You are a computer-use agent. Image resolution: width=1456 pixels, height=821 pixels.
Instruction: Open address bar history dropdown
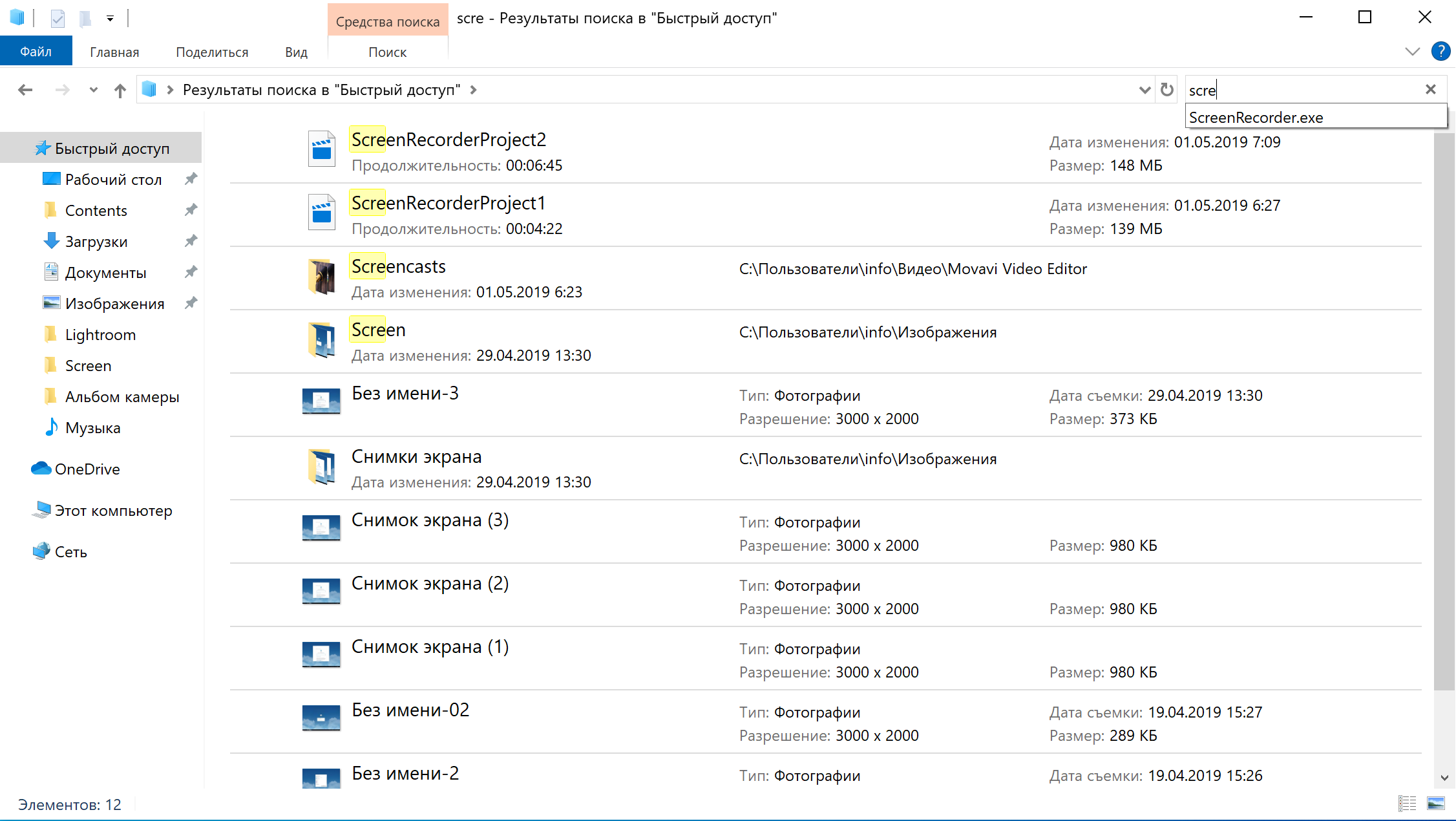click(x=1145, y=90)
